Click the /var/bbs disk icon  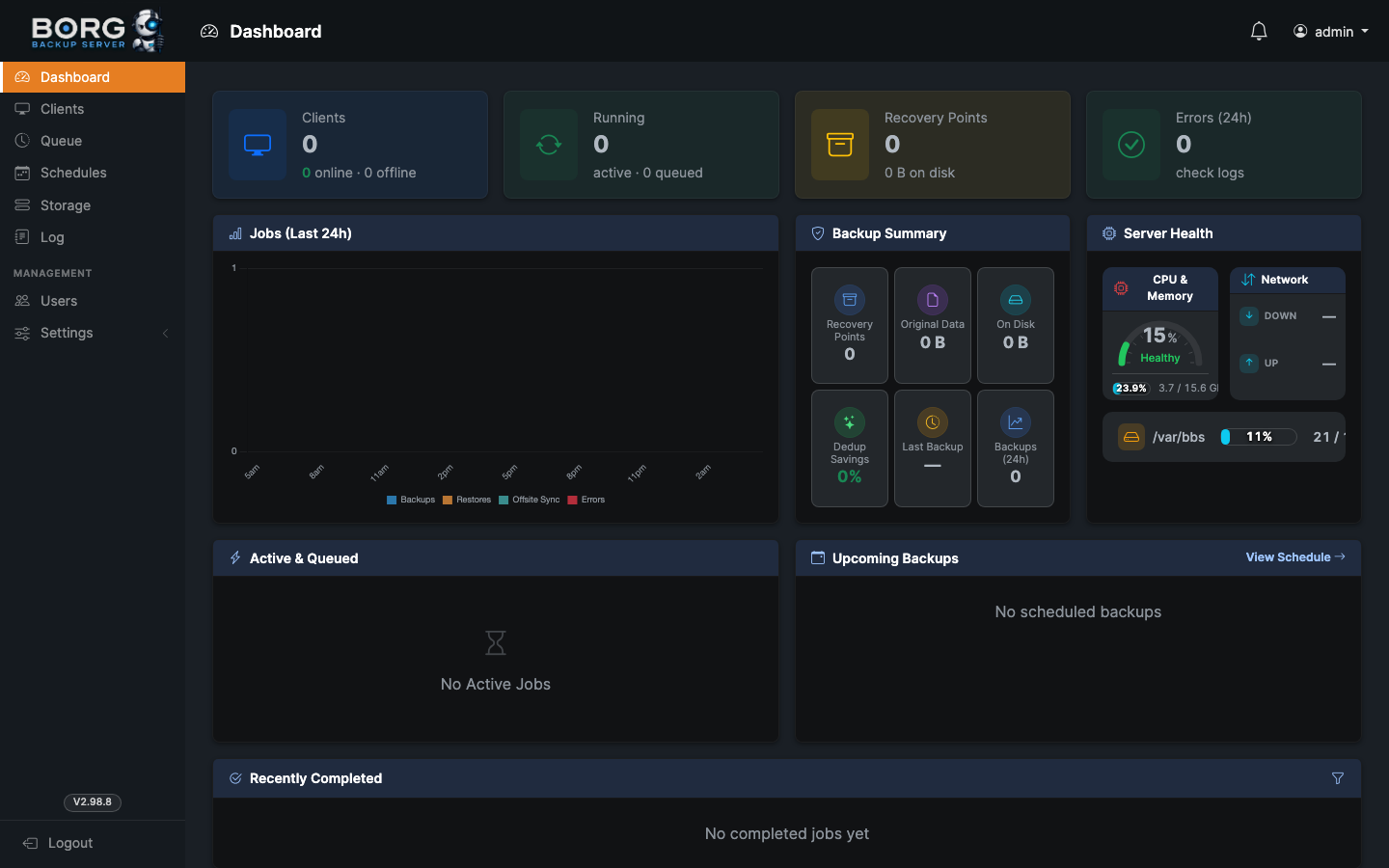tap(1131, 437)
